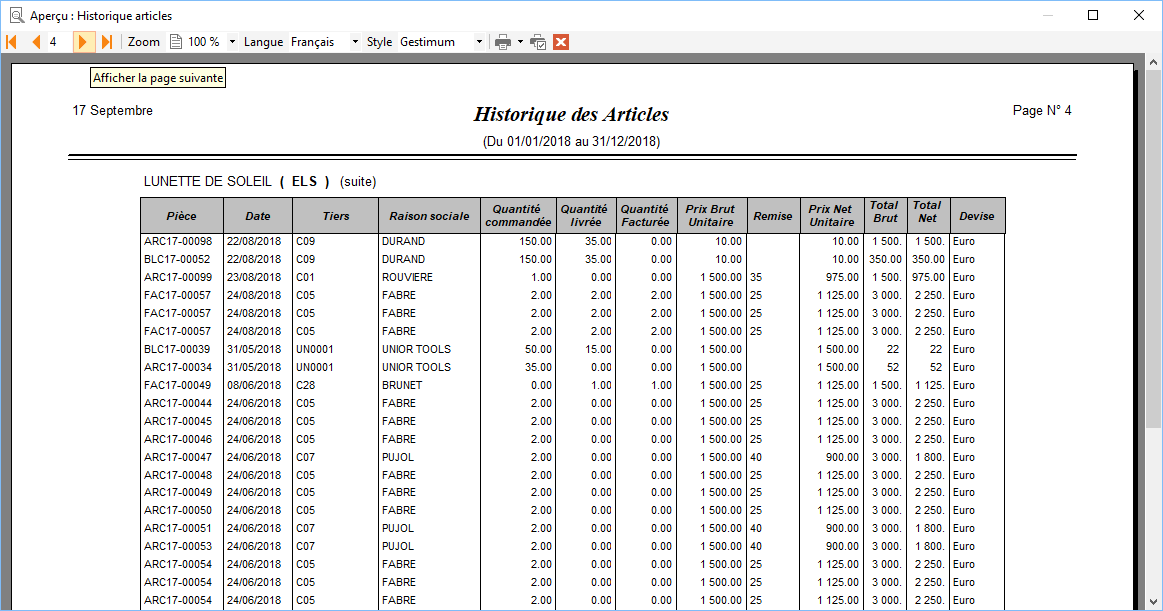
Task: Expand the printer options dropdown arrow
Action: pyautogui.click(x=520, y=42)
